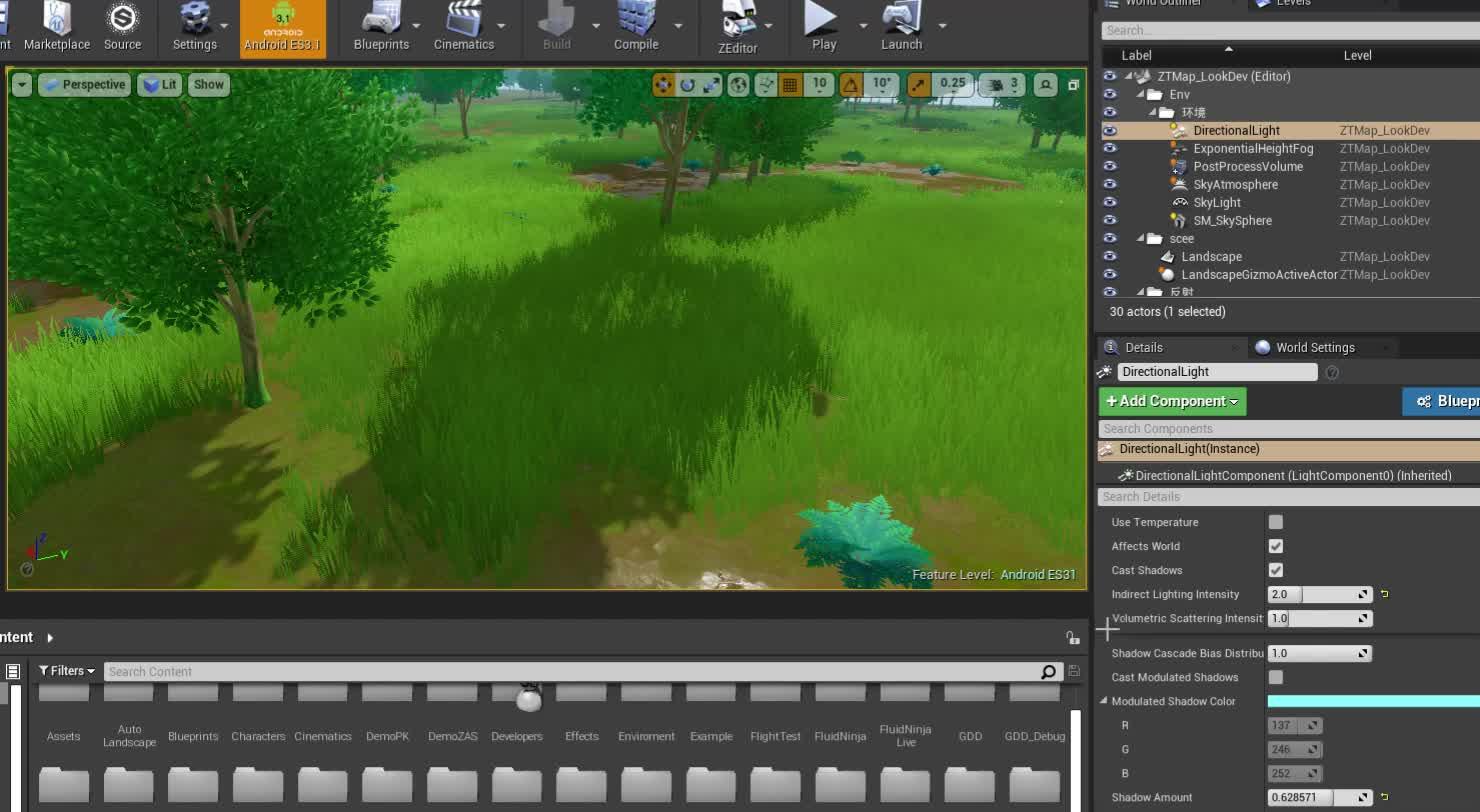This screenshot has height=812, width=1480.
Task: Enable the Use Temperature checkbox
Action: [x=1276, y=521]
